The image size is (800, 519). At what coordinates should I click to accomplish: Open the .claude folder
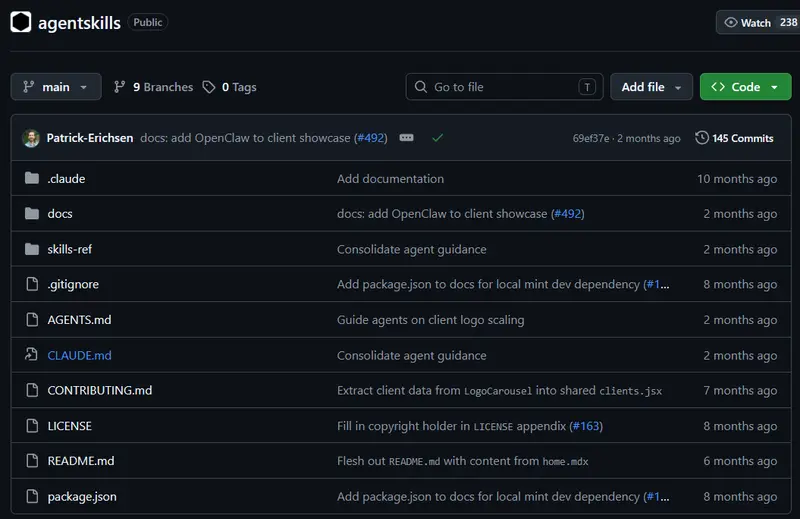tap(66, 179)
